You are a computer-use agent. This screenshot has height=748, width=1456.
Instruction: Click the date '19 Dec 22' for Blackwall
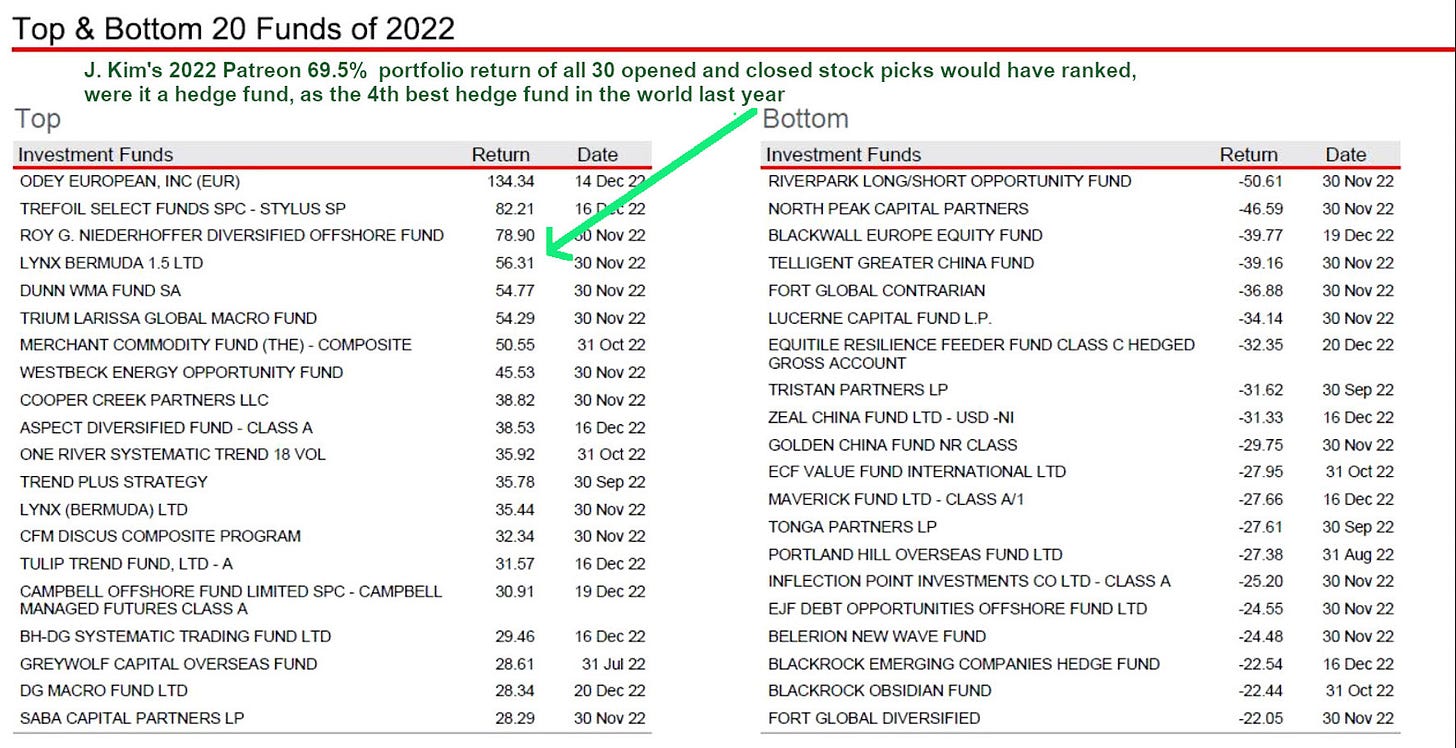coord(1358,236)
